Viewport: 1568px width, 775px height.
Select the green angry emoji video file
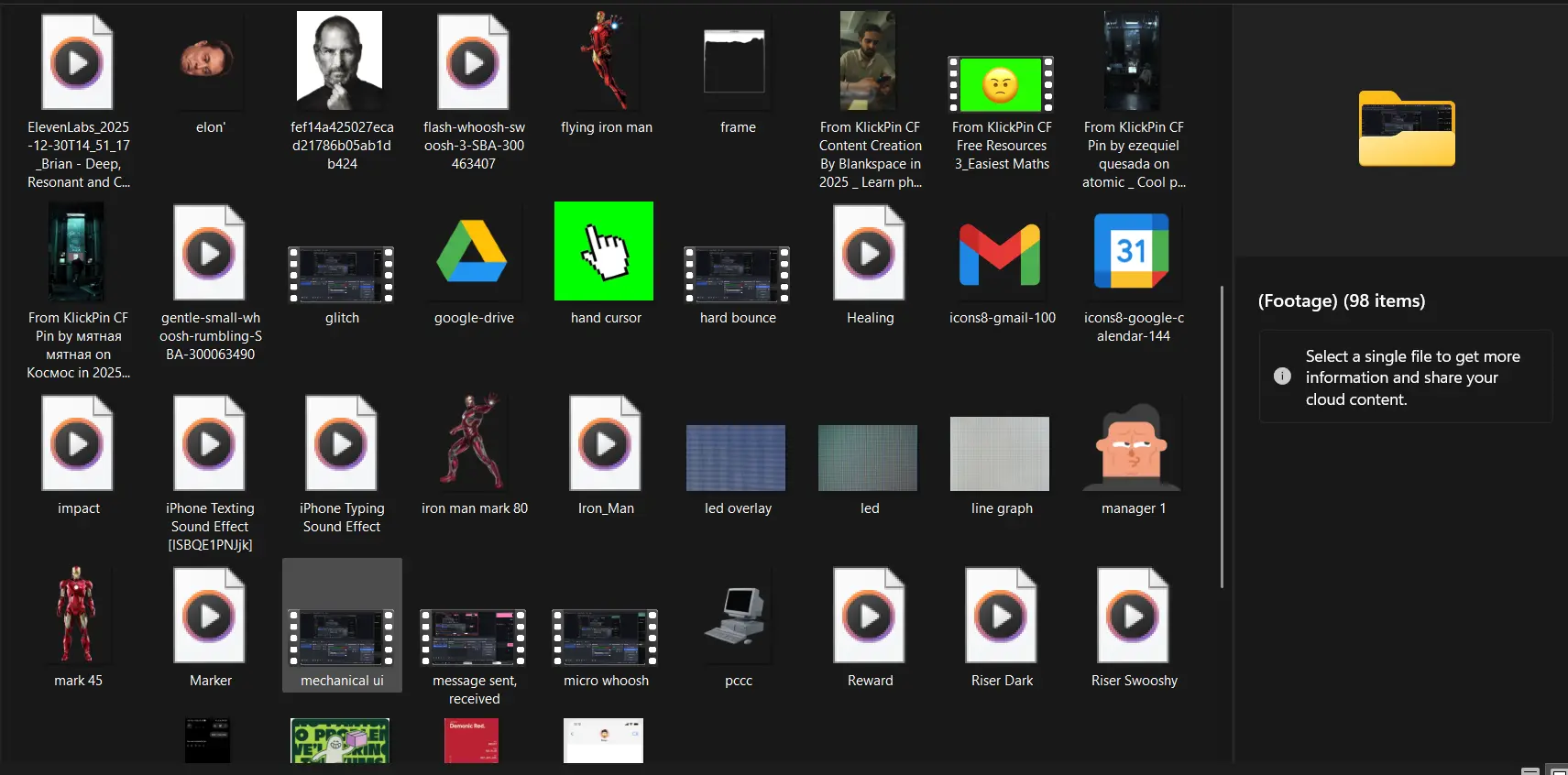click(1001, 84)
